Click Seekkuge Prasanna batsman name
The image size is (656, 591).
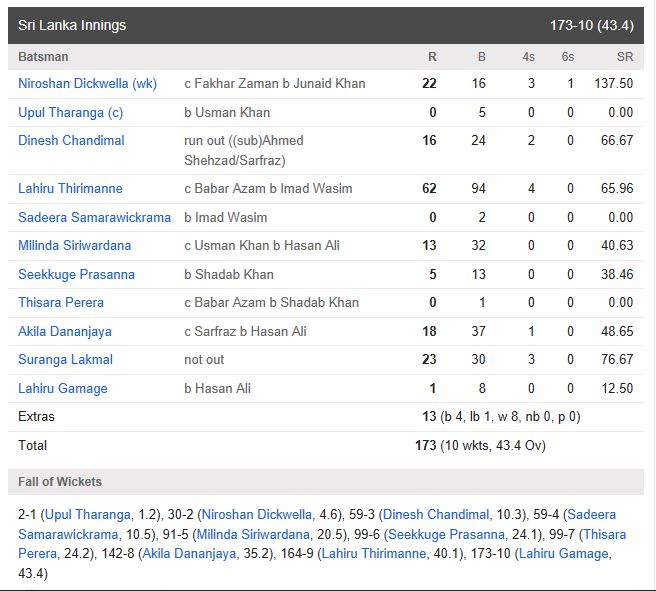[x=76, y=274]
